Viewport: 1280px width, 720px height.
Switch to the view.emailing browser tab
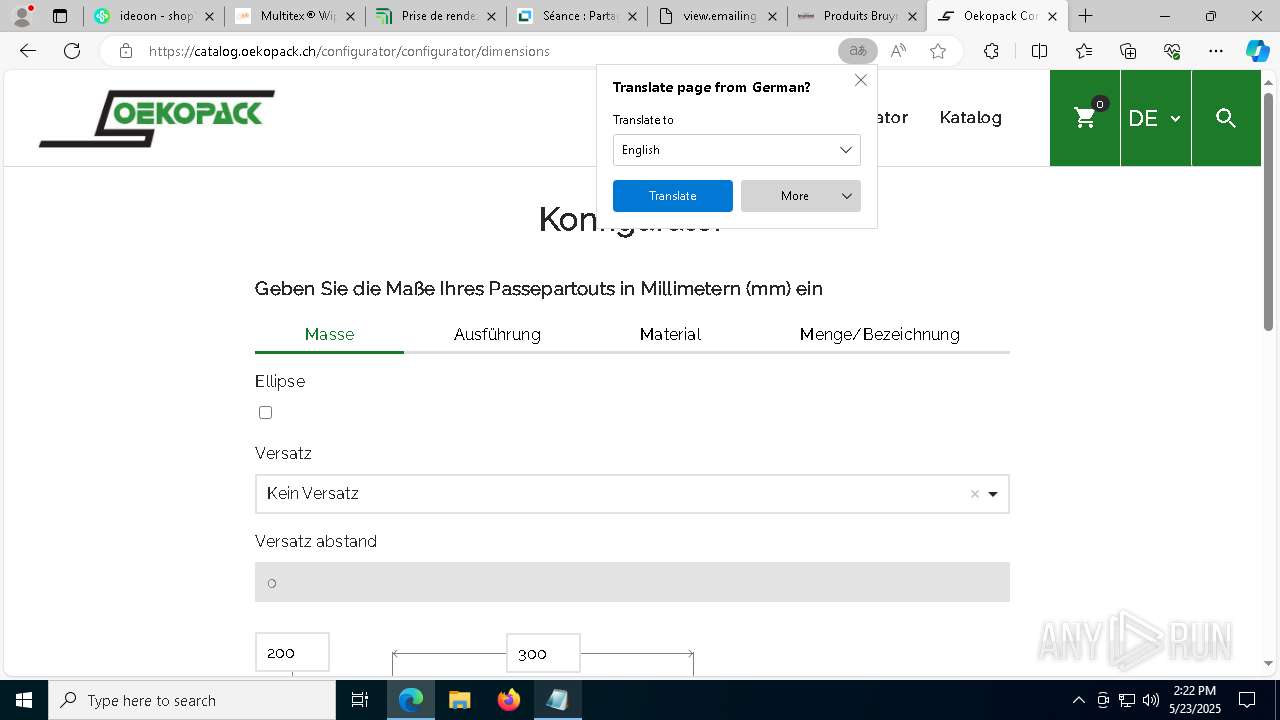click(x=718, y=16)
